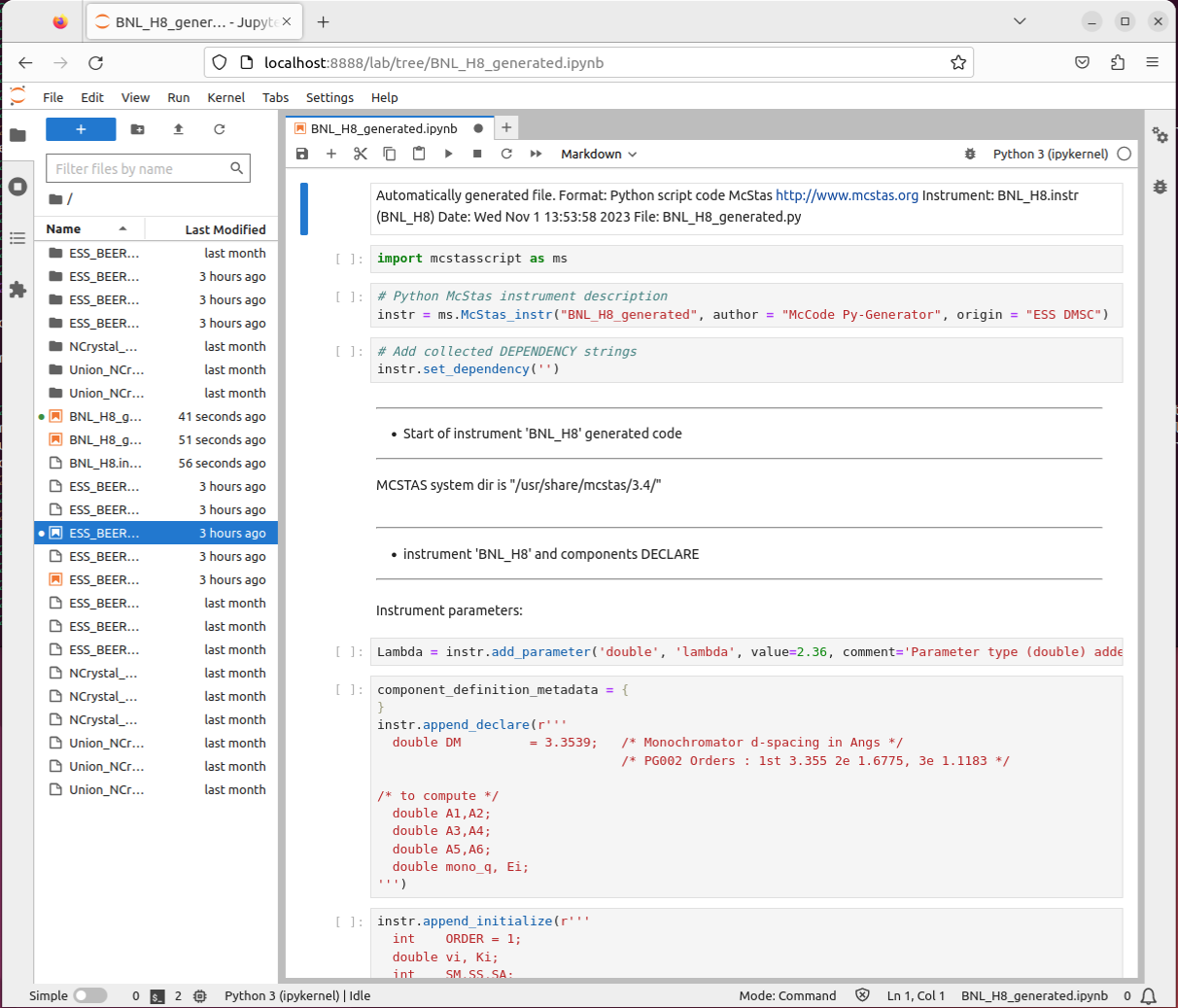Screen dimensions: 1178x1008
Task: Open the Markdown cell type dropdown
Action: click(x=598, y=154)
